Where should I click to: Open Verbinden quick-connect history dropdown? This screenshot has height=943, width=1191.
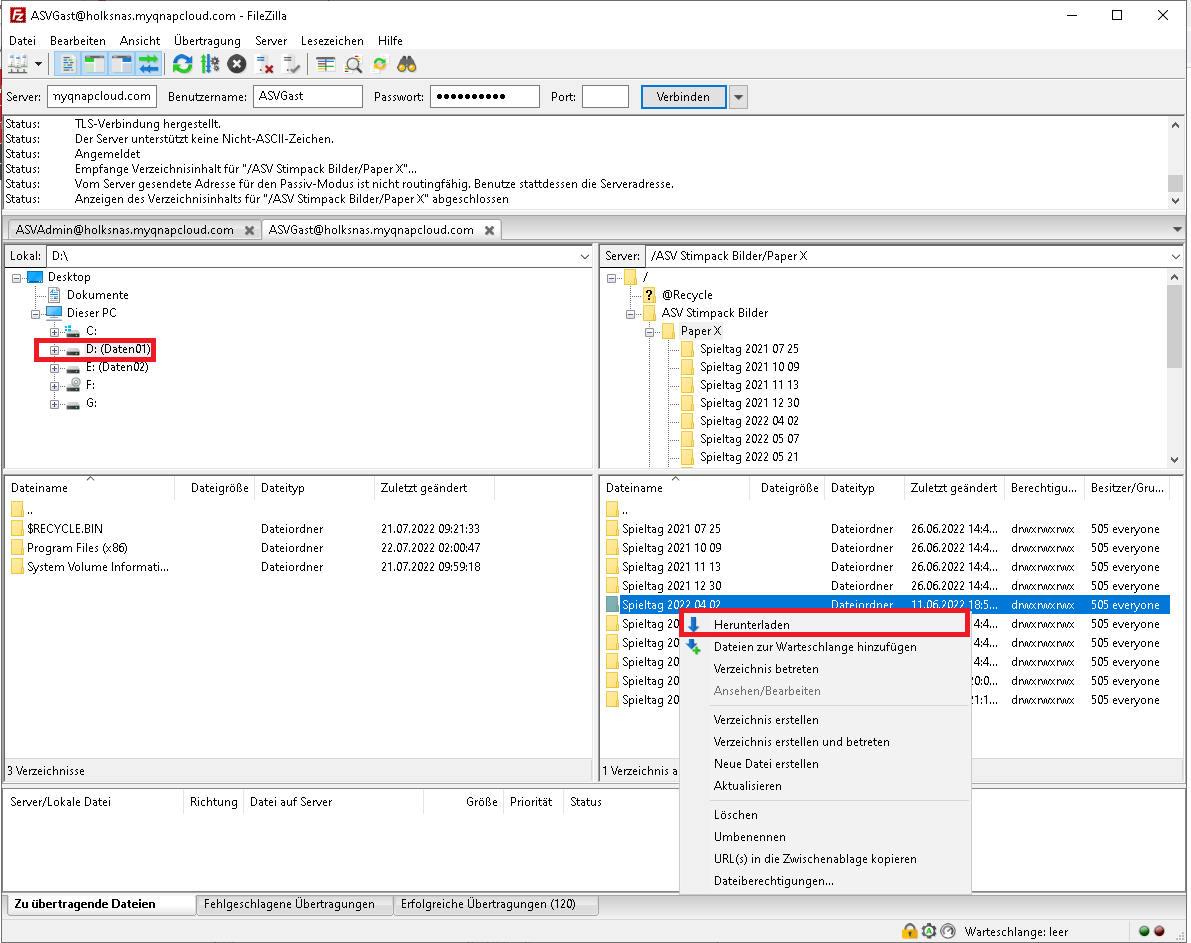738,97
